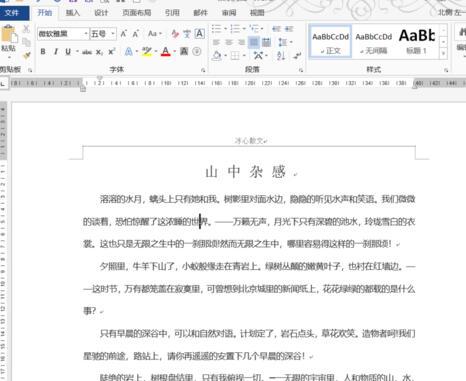Toggle Subscript formatting

point(99,52)
